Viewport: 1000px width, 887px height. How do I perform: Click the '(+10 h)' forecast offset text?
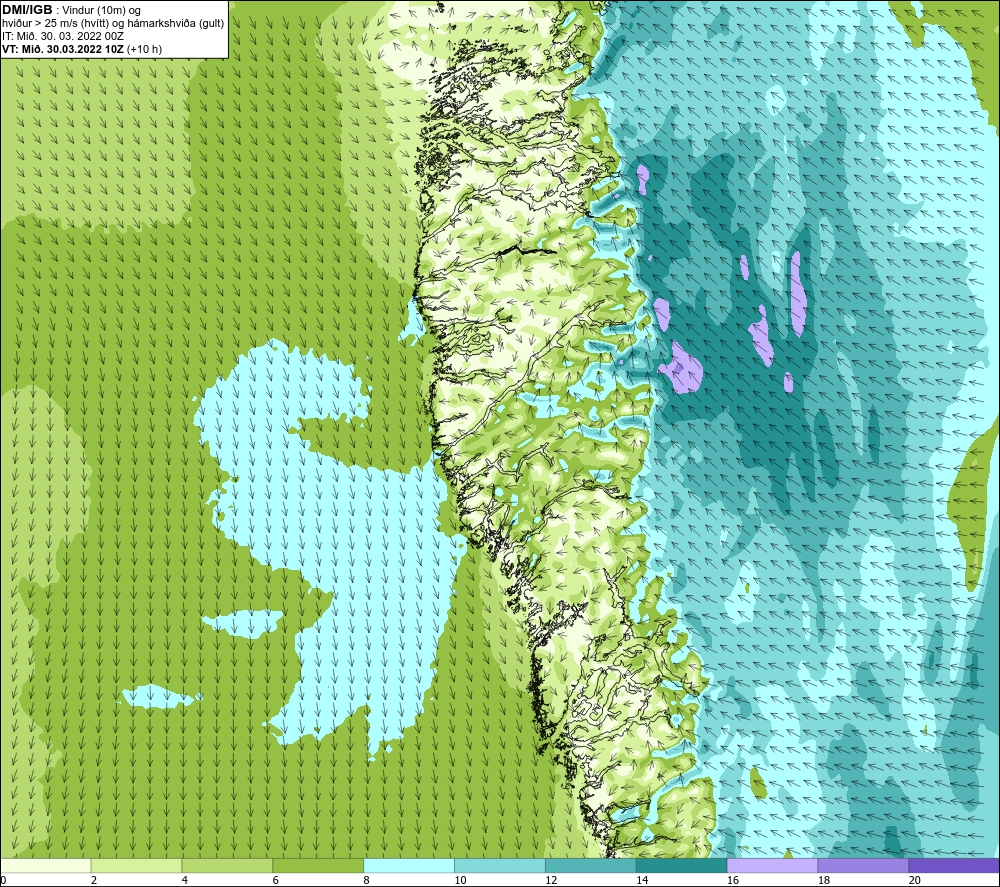point(144,49)
